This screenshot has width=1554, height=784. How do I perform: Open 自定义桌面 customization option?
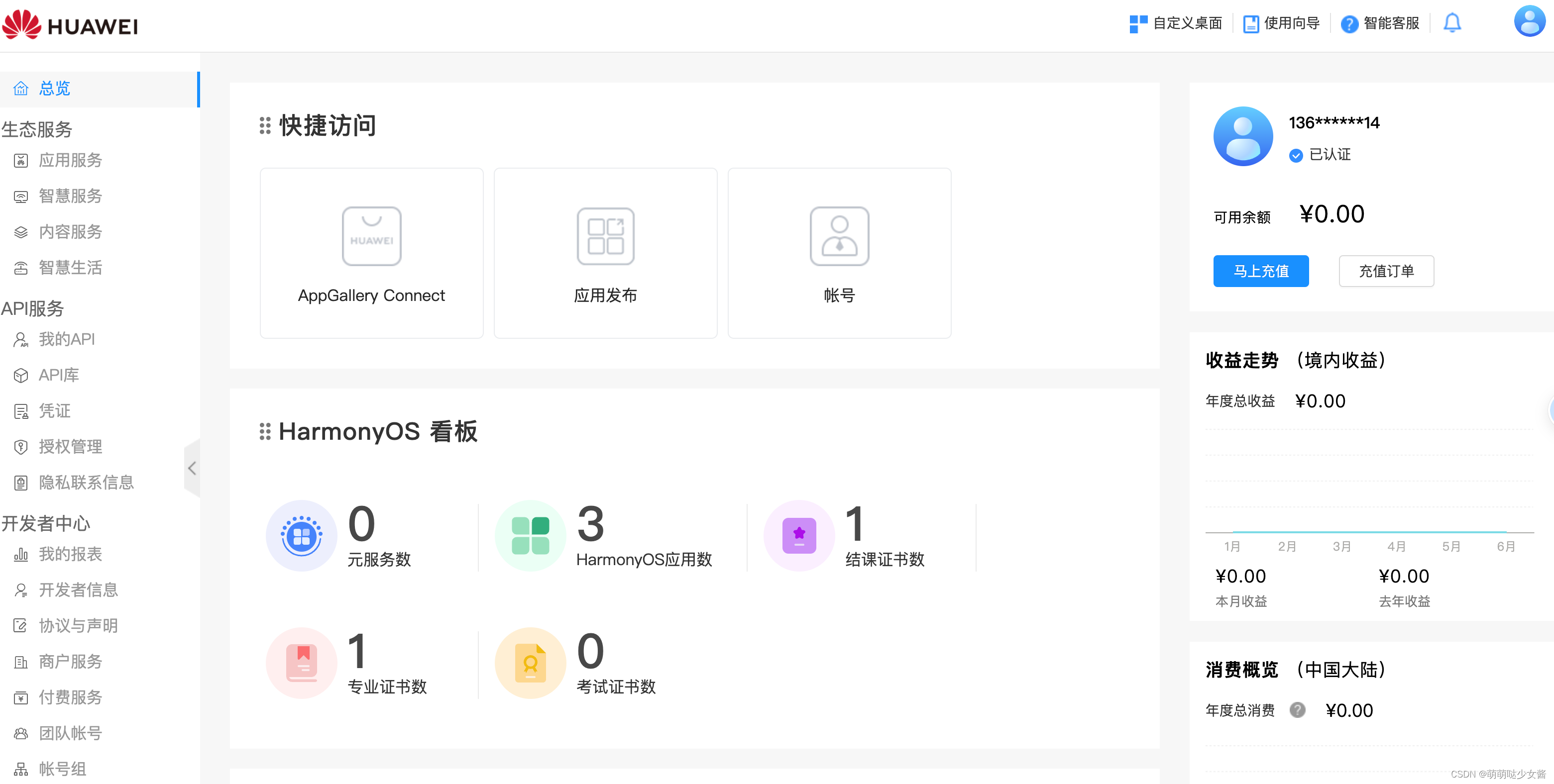click(1176, 23)
